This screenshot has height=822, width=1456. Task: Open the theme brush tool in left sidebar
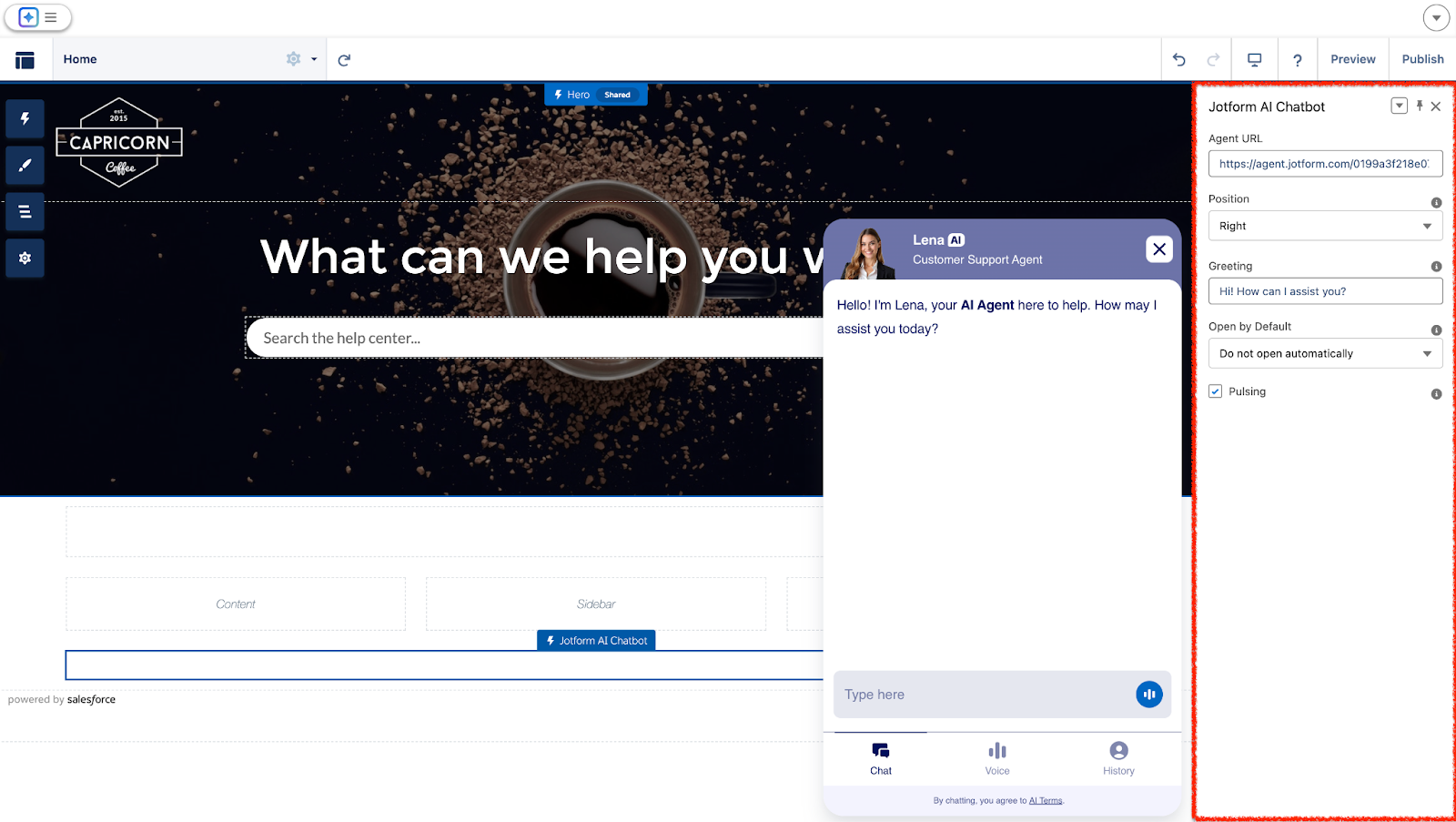point(25,165)
